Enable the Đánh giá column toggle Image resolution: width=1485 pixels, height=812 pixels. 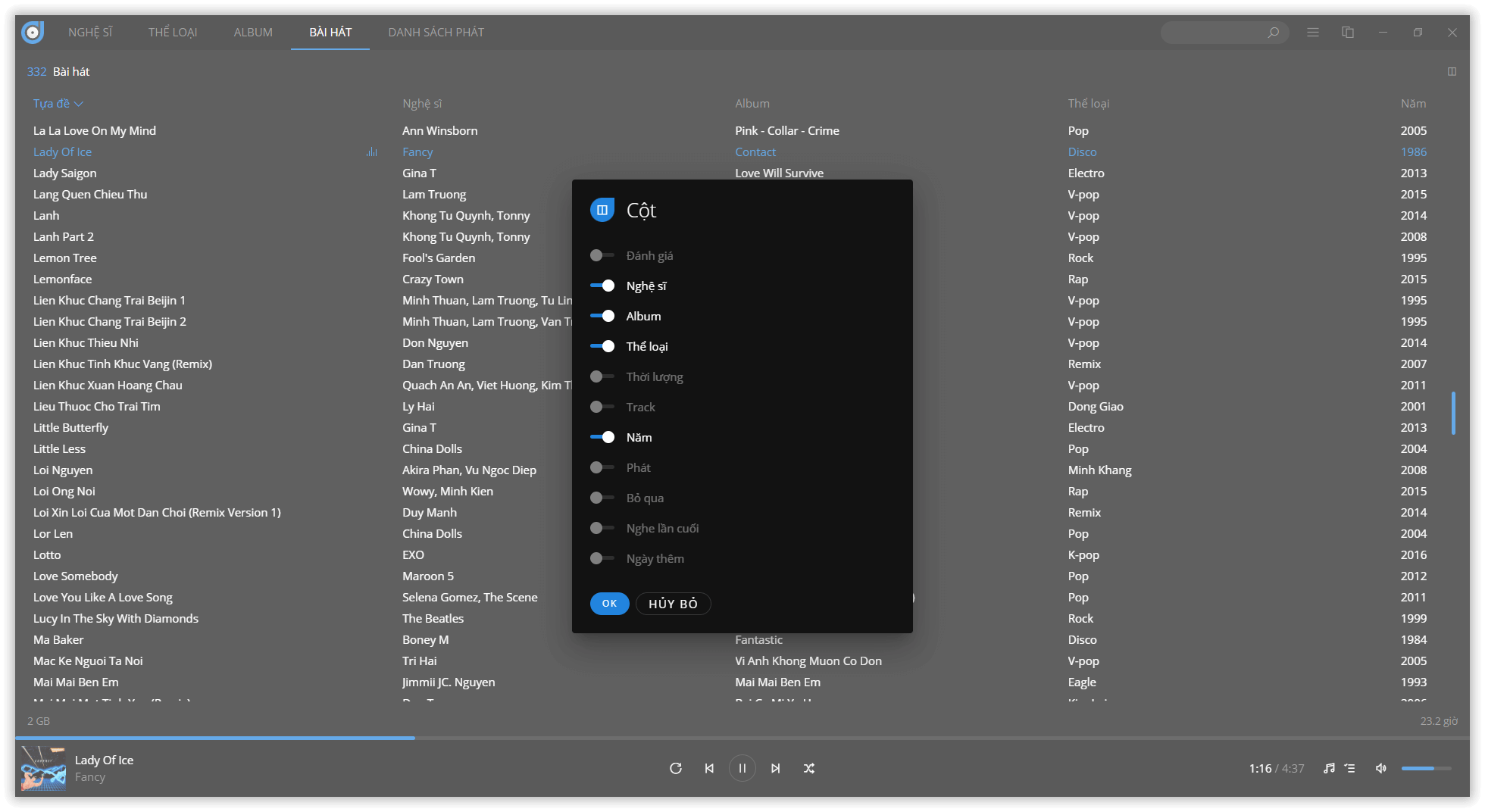[602, 256]
